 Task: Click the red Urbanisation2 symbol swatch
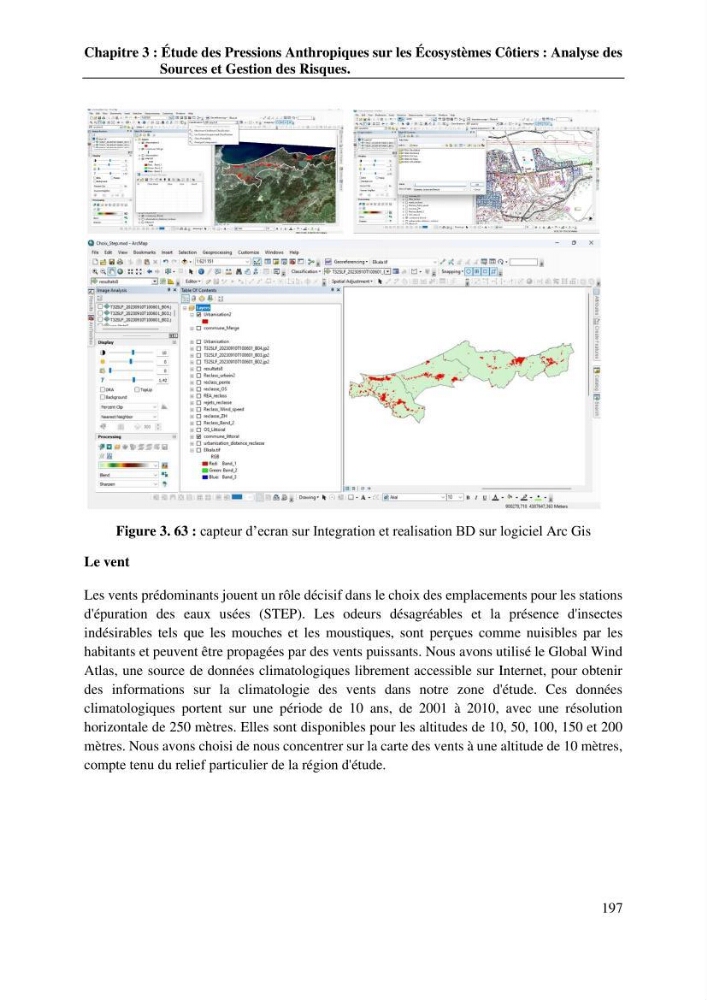(x=205, y=321)
